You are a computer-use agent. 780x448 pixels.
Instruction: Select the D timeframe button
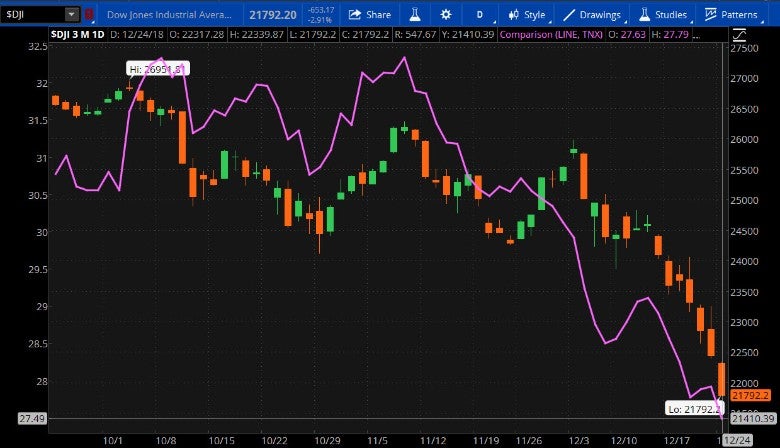(480, 15)
